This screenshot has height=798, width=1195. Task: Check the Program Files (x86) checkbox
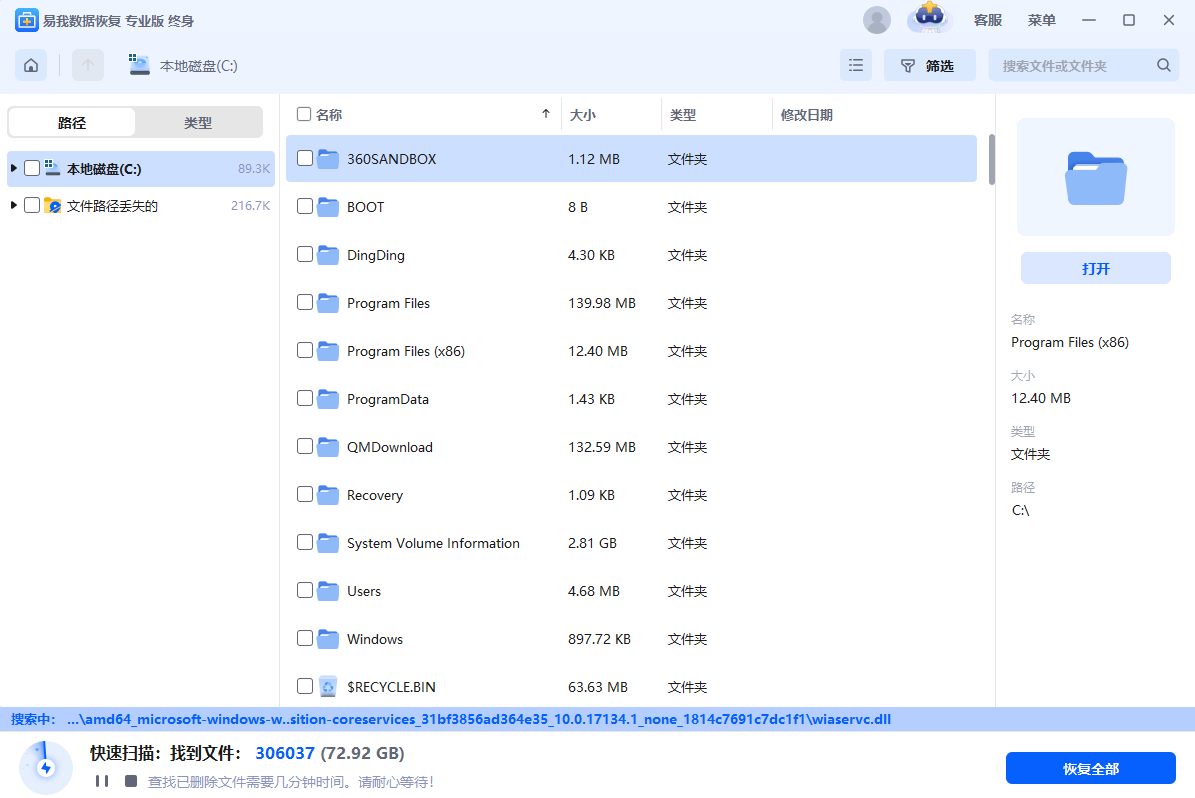[305, 350]
